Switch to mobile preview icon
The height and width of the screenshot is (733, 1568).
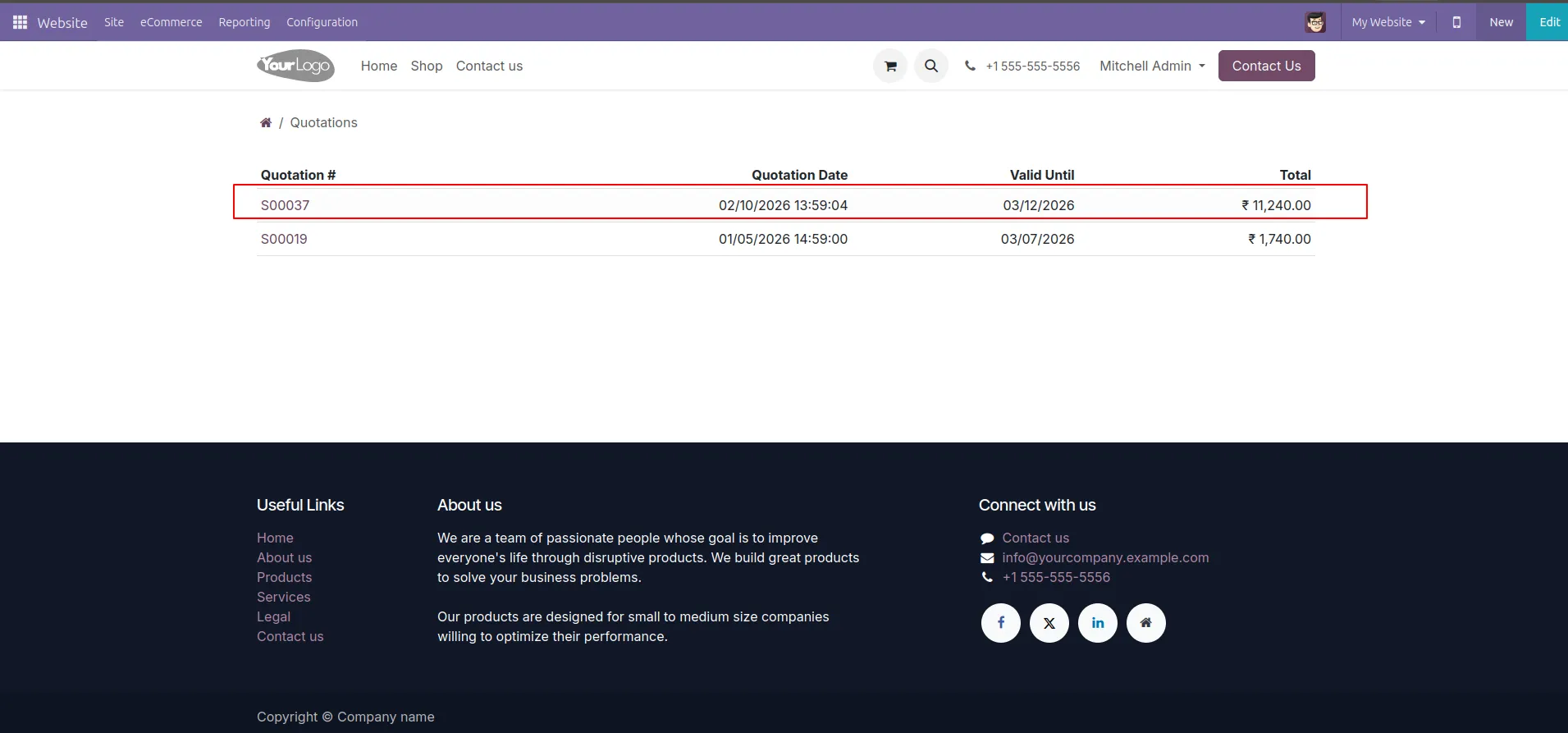(x=1456, y=22)
